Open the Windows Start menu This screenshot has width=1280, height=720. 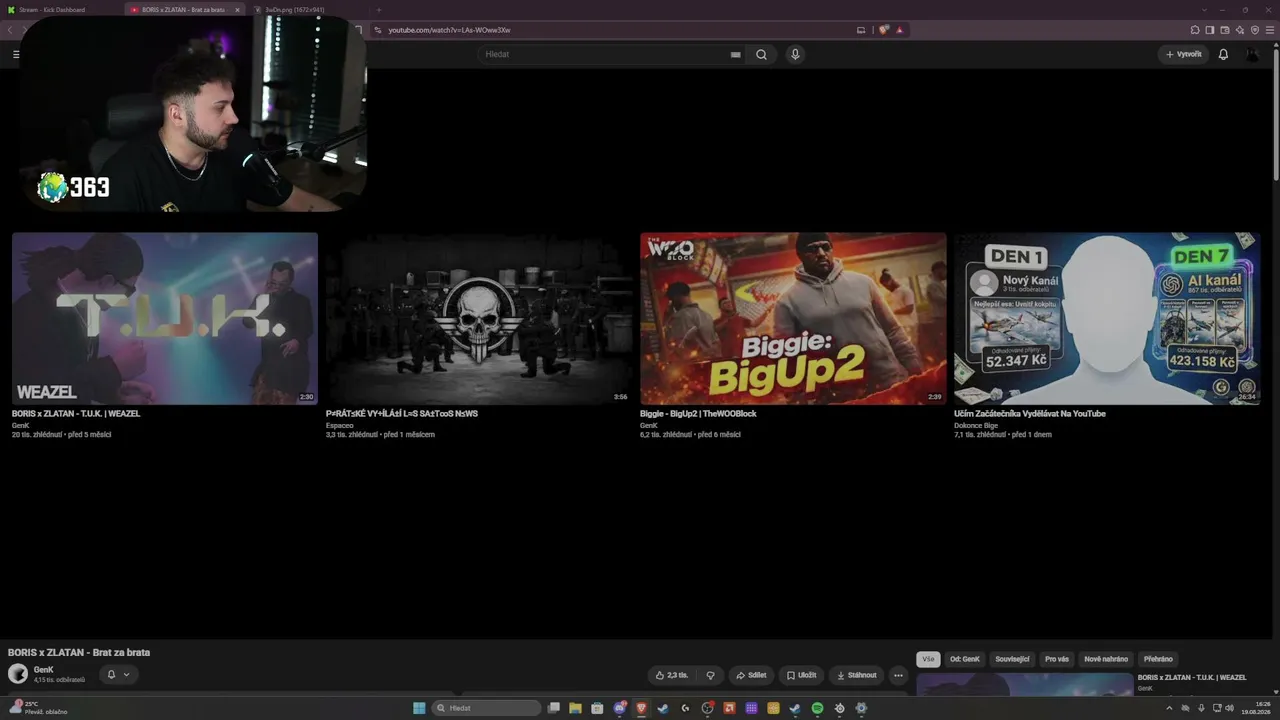[x=419, y=708]
